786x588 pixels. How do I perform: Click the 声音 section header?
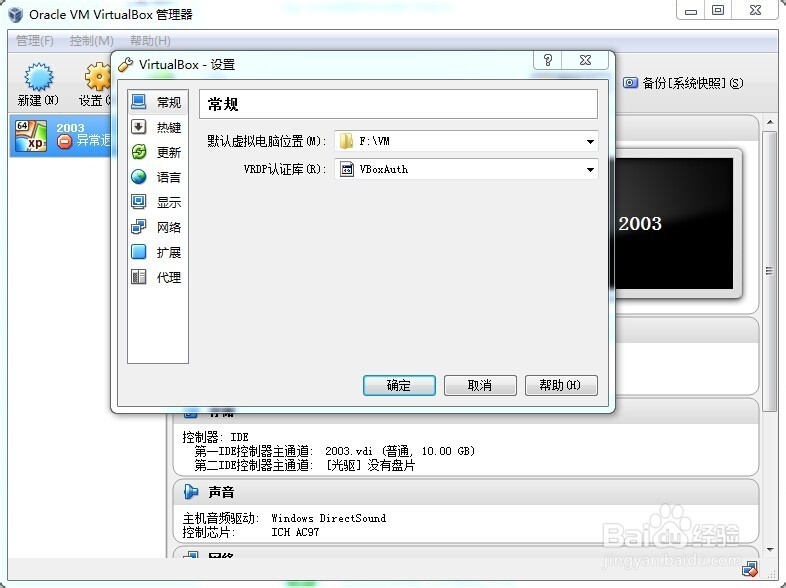pos(466,492)
